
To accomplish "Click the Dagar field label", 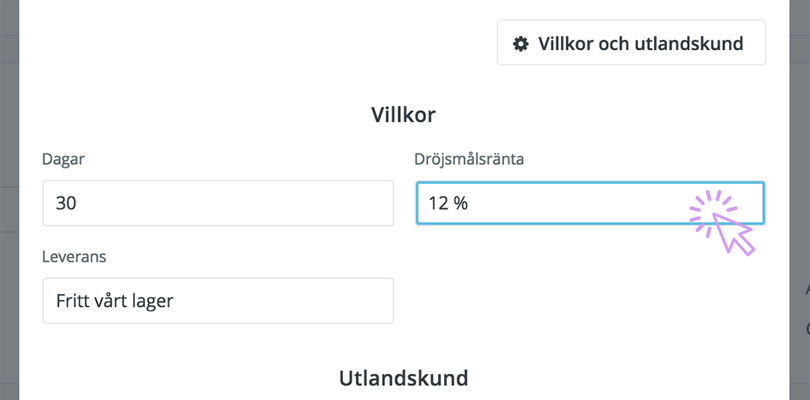I will (63, 160).
